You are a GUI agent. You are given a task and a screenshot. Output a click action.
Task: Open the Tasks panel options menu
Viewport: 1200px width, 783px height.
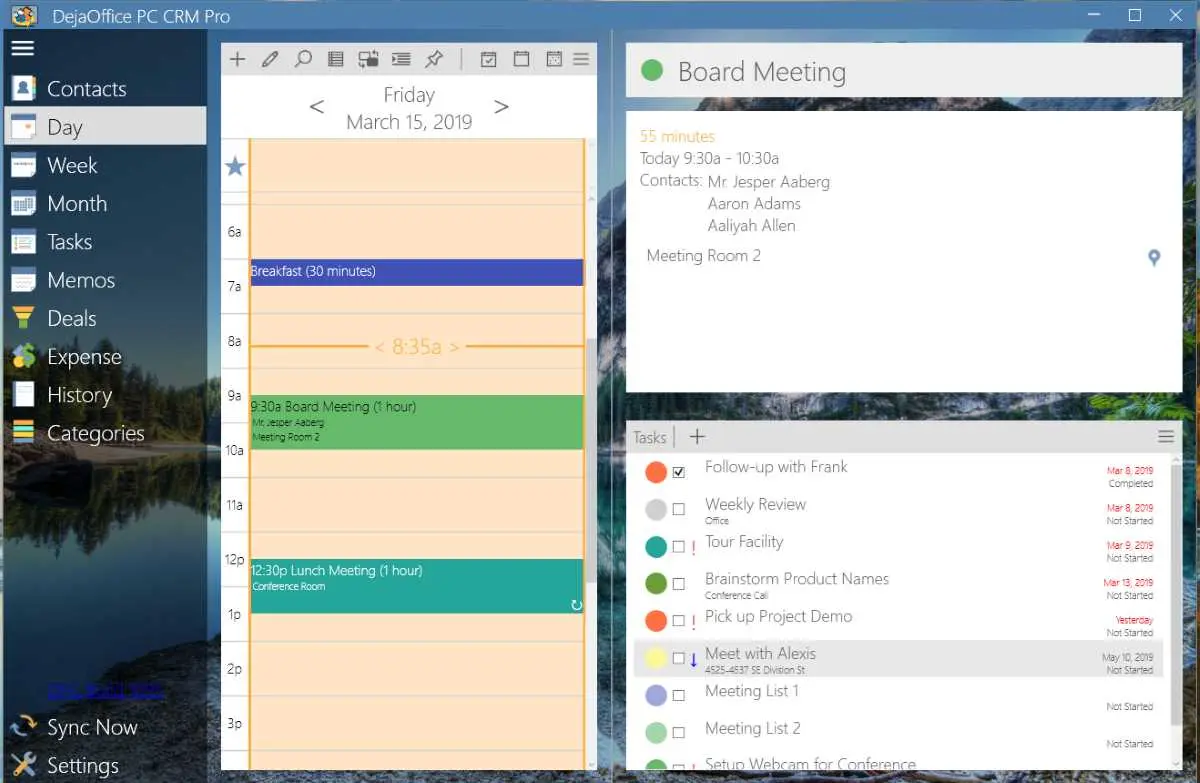pyautogui.click(x=1165, y=436)
